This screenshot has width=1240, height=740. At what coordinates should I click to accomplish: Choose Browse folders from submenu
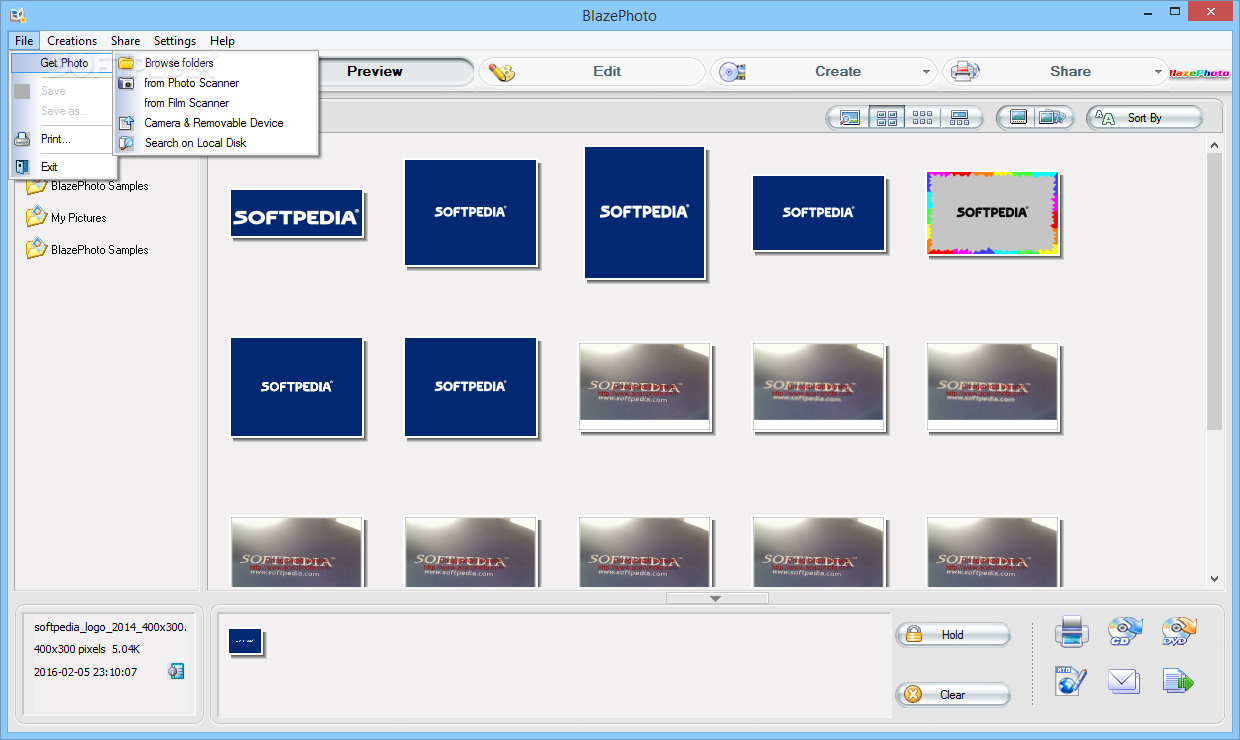click(216, 63)
